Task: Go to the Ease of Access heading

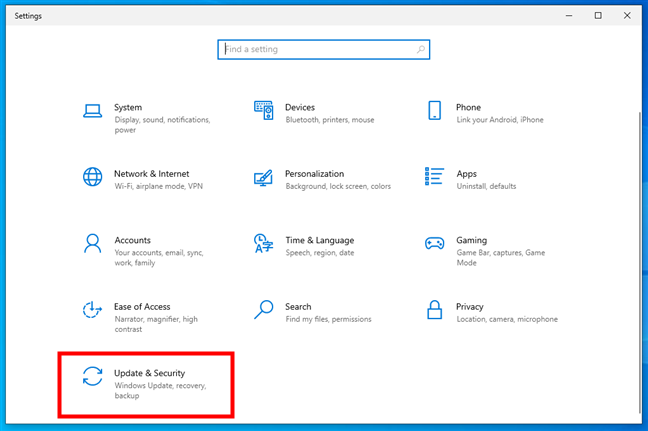Action: coord(142,307)
